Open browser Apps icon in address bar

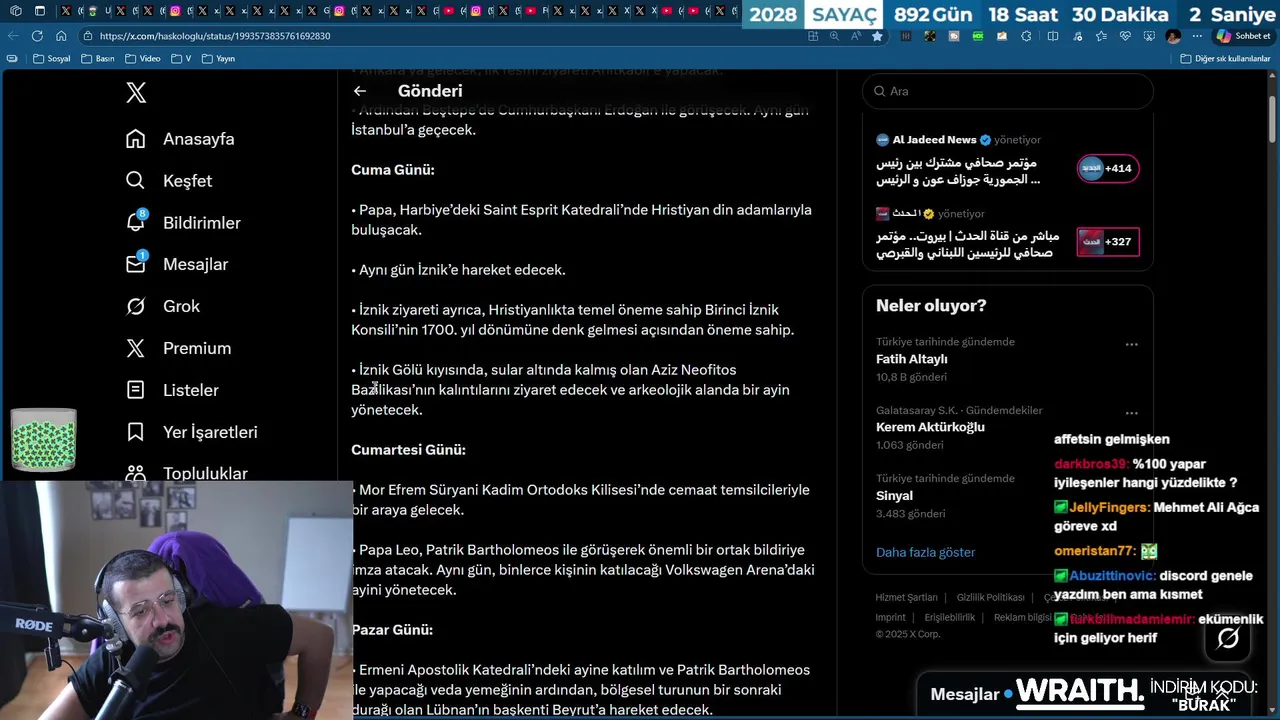[x=813, y=36]
